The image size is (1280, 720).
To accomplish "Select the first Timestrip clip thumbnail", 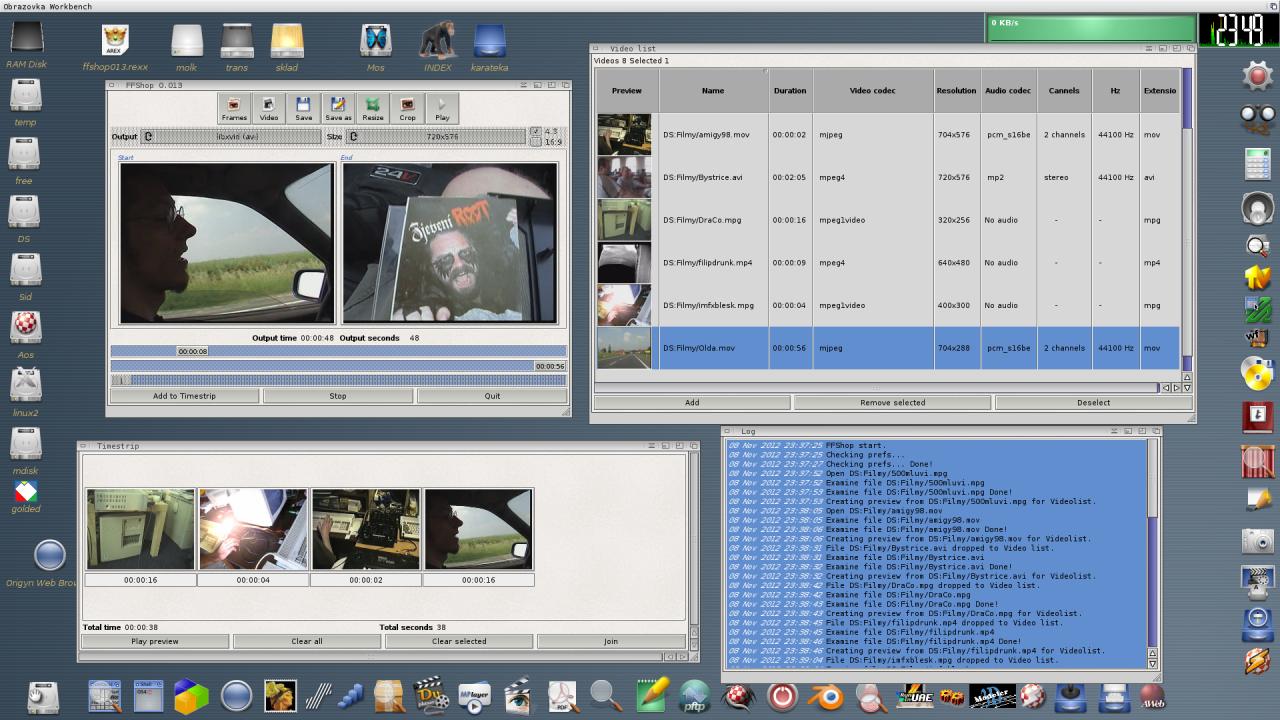I will (x=140, y=529).
